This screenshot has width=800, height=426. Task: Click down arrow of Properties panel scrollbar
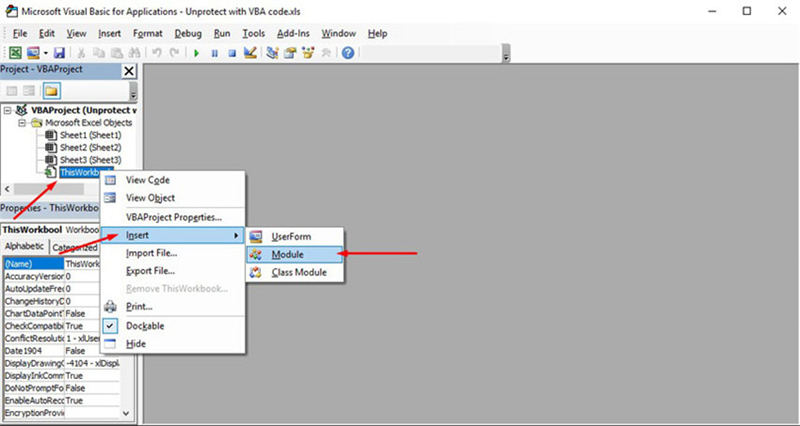[x=126, y=411]
